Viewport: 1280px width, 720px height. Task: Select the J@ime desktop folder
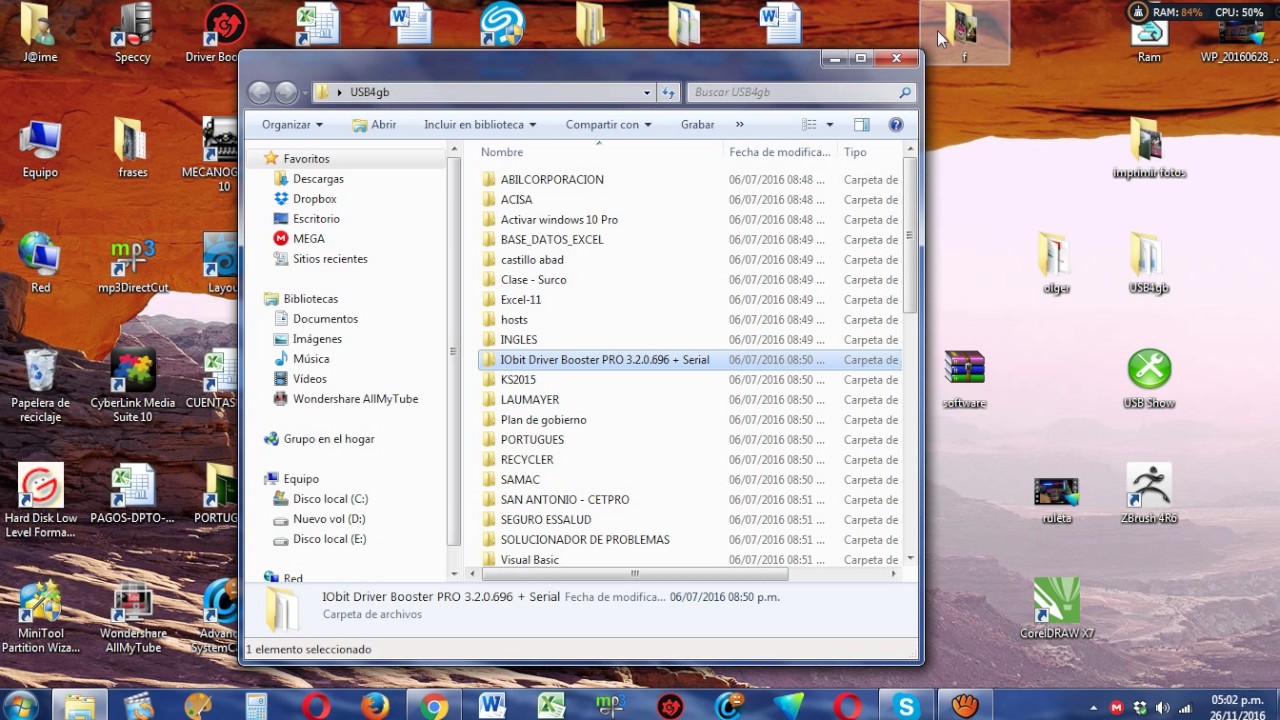coord(40,34)
